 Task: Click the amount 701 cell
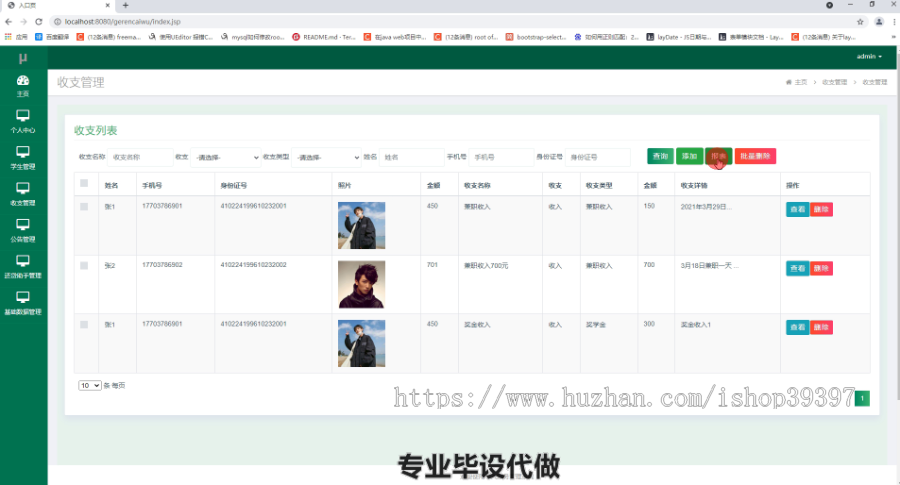click(x=432, y=265)
